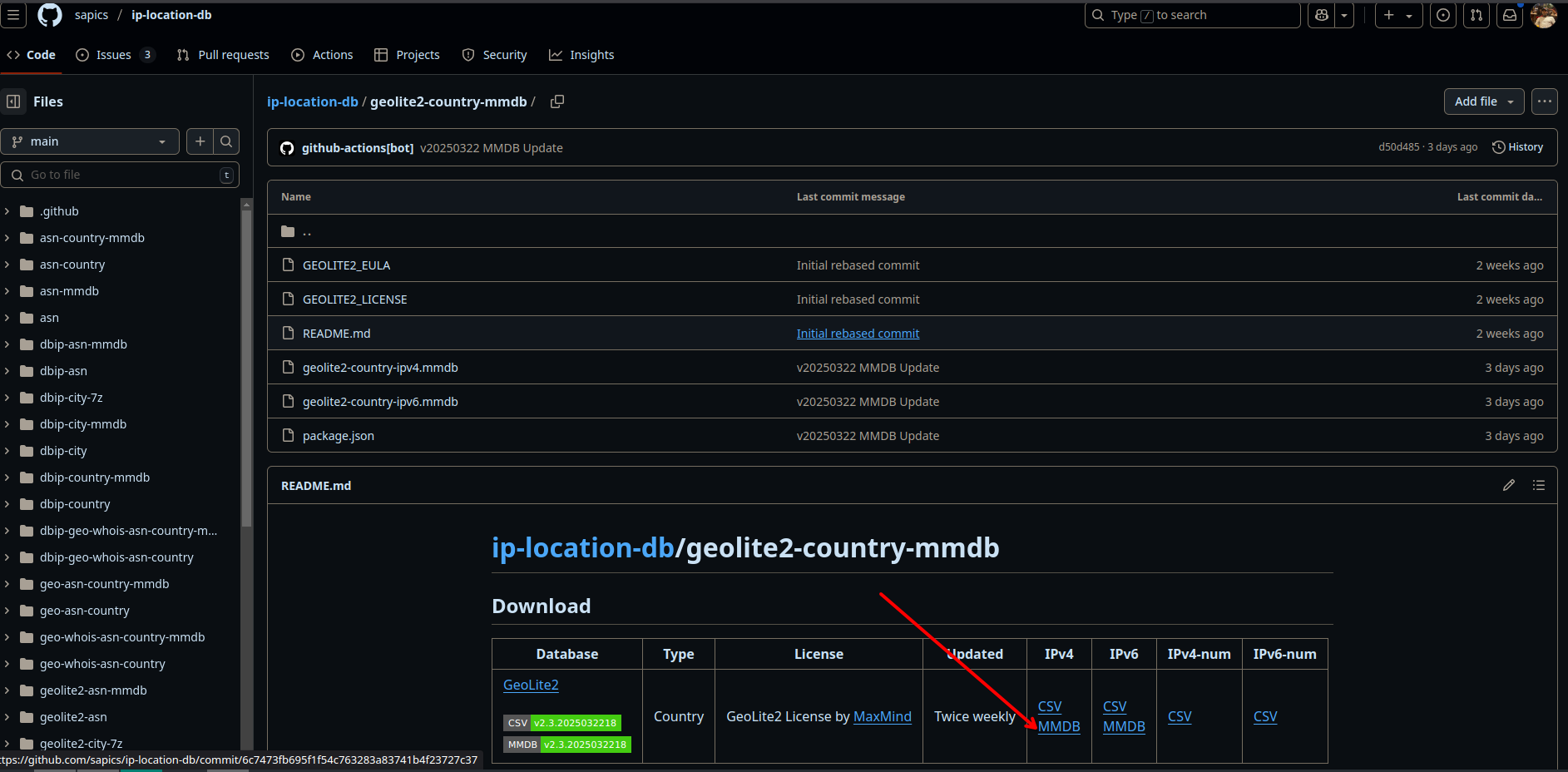Open user profile avatar menu

point(1544,15)
